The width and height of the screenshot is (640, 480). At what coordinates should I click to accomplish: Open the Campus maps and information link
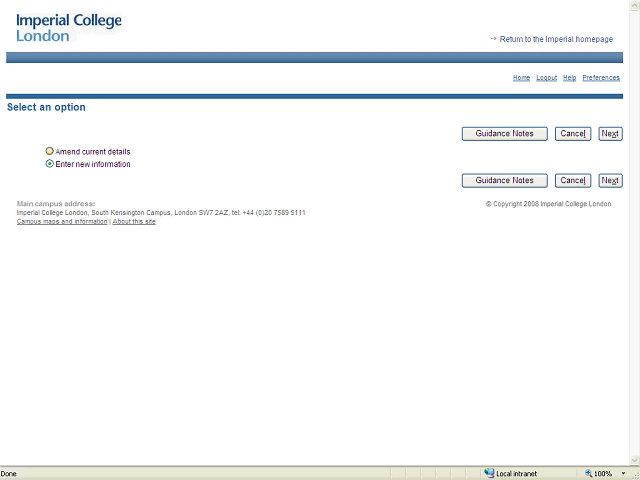(62, 222)
